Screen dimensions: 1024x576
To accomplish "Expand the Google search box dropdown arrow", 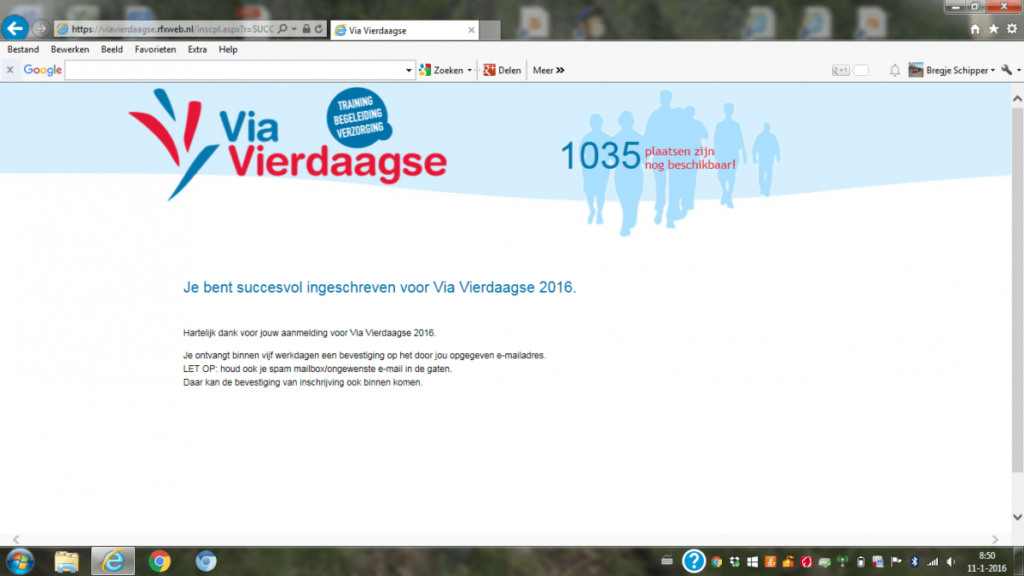I will click(408, 70).
